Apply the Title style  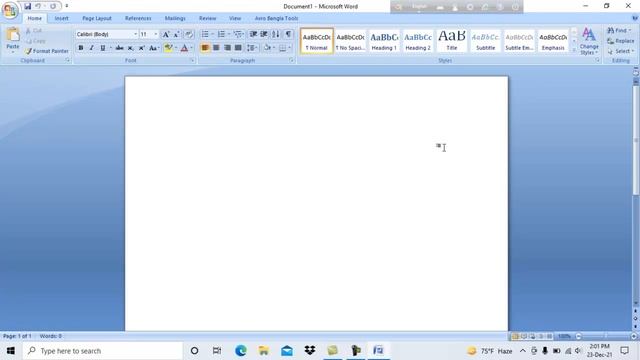tap(452, 40)
